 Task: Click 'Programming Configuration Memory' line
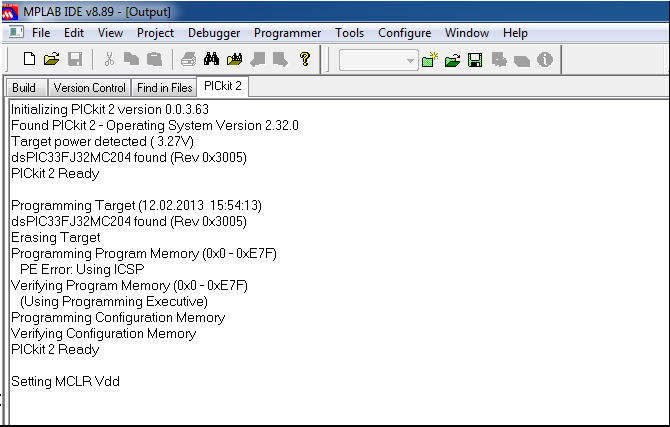tap(118, 318)
